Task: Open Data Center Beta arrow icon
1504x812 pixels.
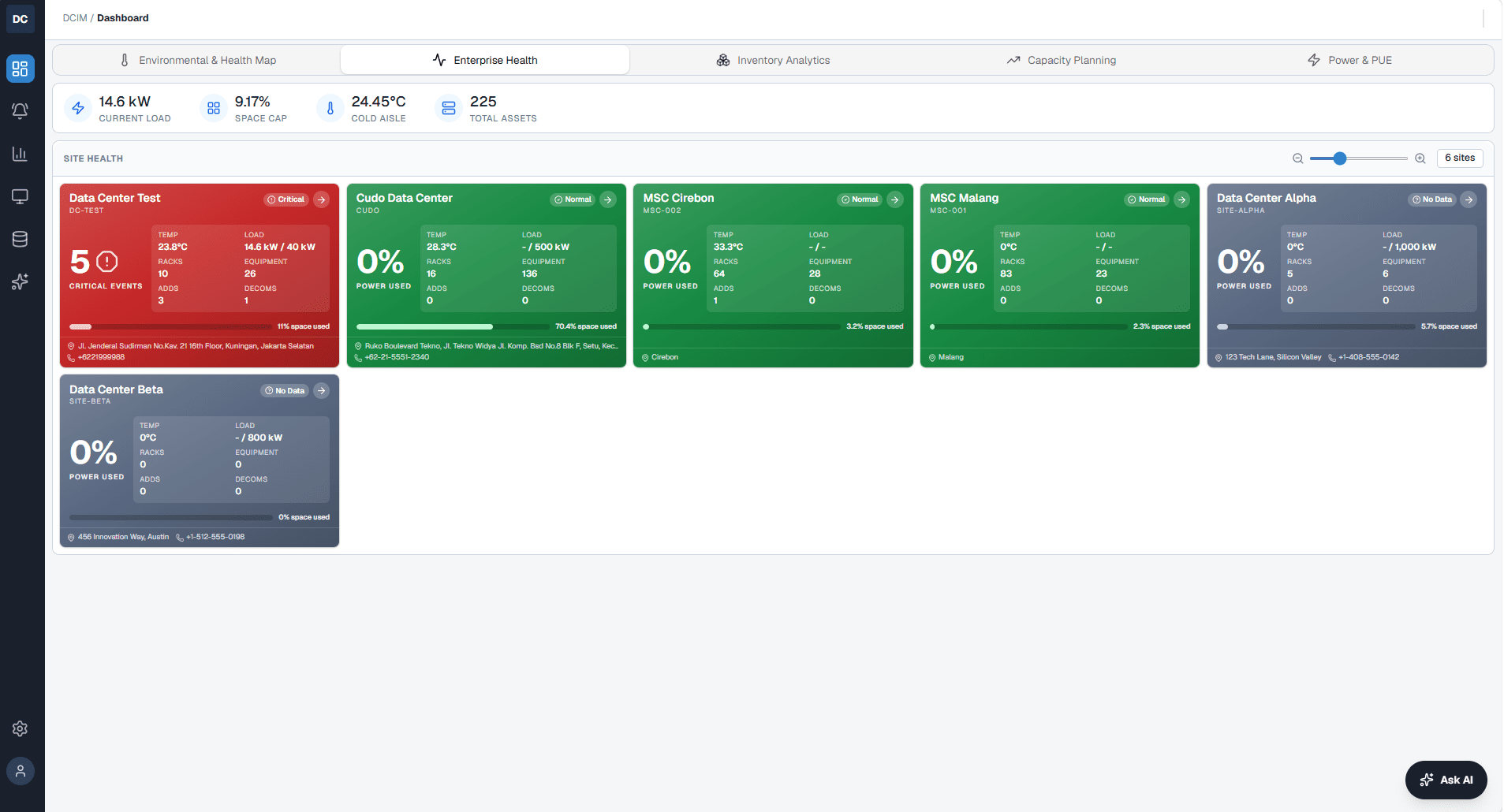Action: (x=321, y=390)
